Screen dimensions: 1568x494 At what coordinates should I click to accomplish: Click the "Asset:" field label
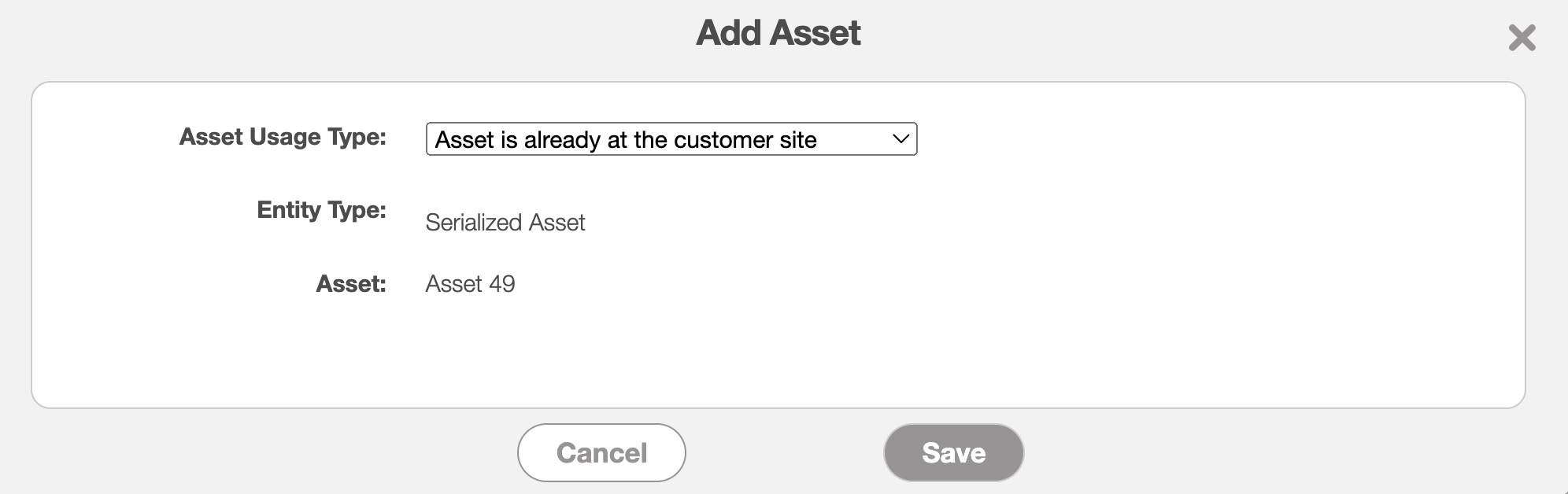coord(351,284)
